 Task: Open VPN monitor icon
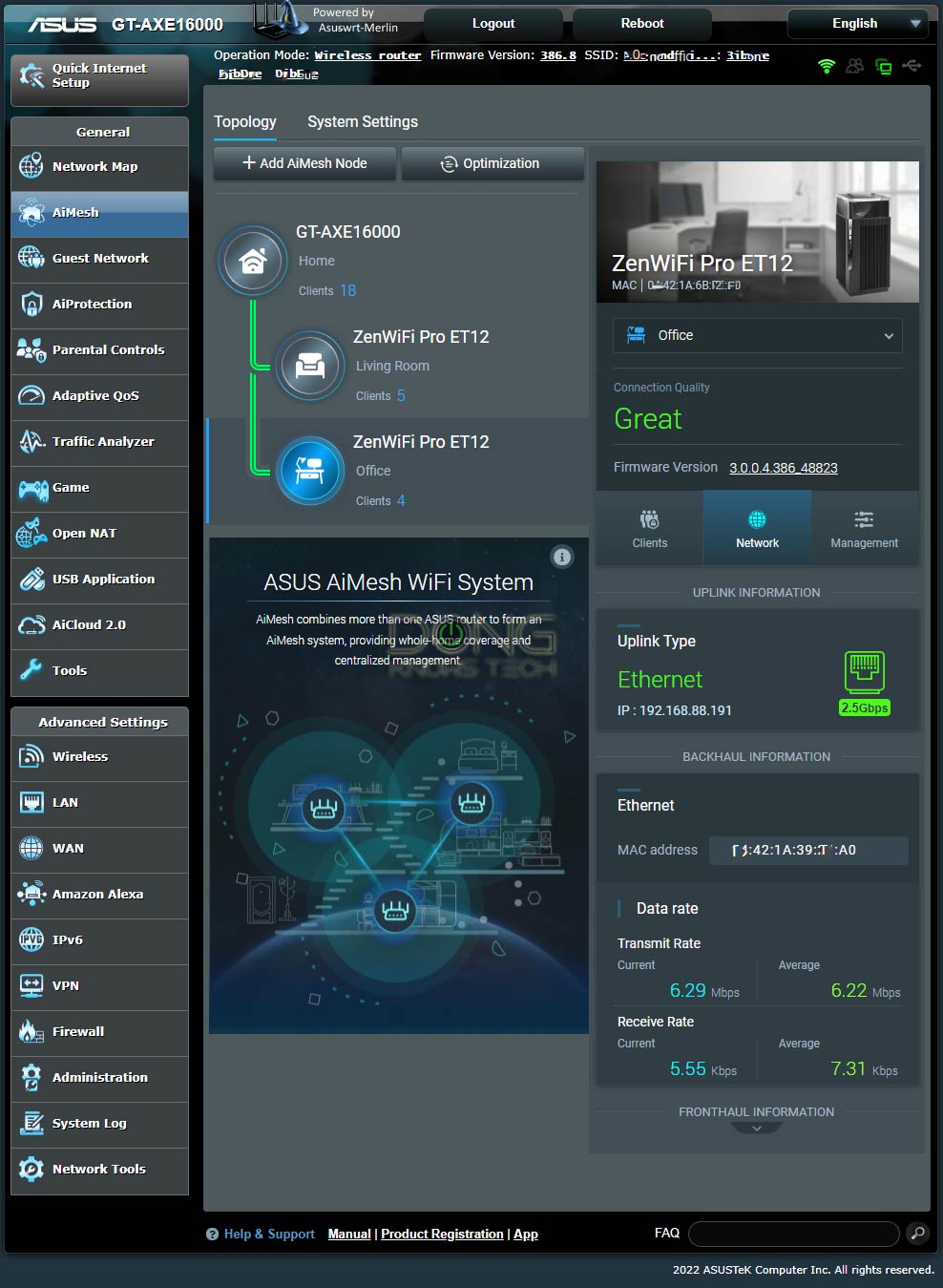(31, 985)
